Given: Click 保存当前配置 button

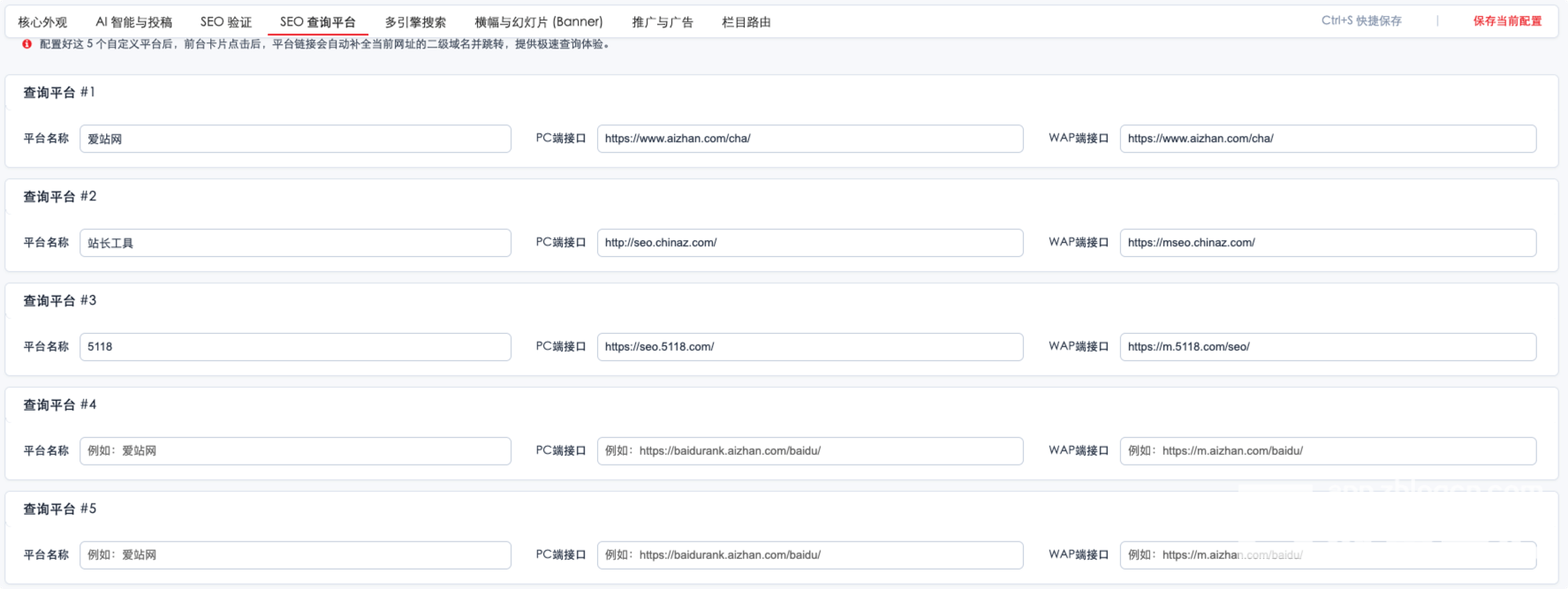Looking at the screenshot, I should [1507, 21].
